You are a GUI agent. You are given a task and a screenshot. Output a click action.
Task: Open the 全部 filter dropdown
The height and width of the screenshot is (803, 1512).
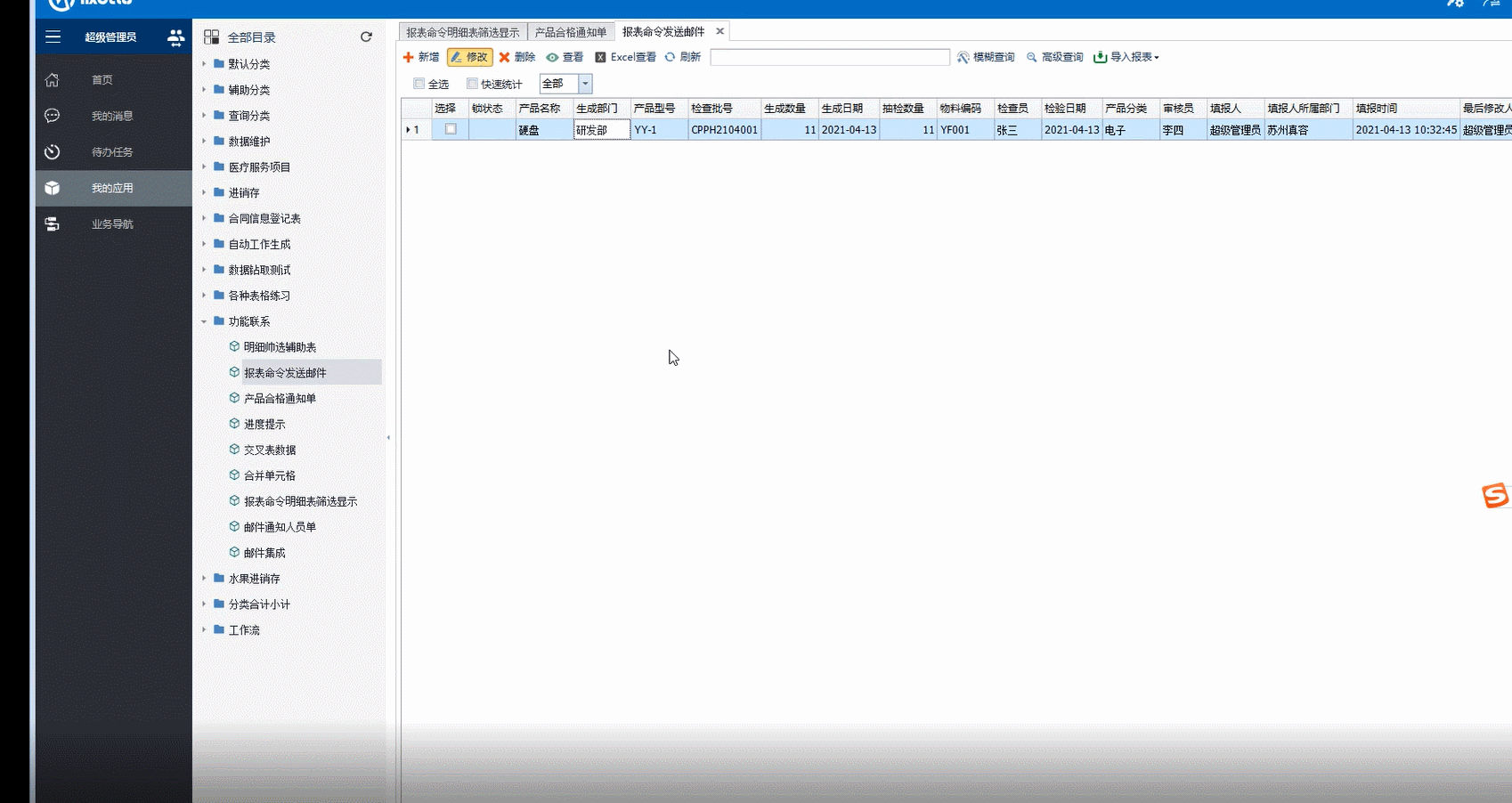585,84
